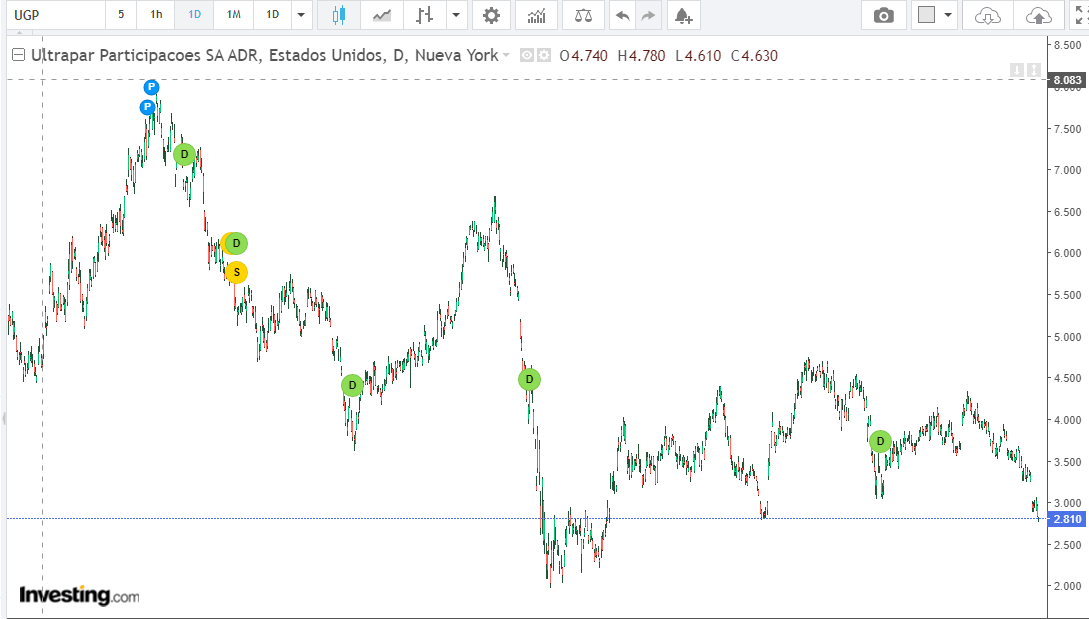Select the highlighted blue 1D interval

point(194,15)
